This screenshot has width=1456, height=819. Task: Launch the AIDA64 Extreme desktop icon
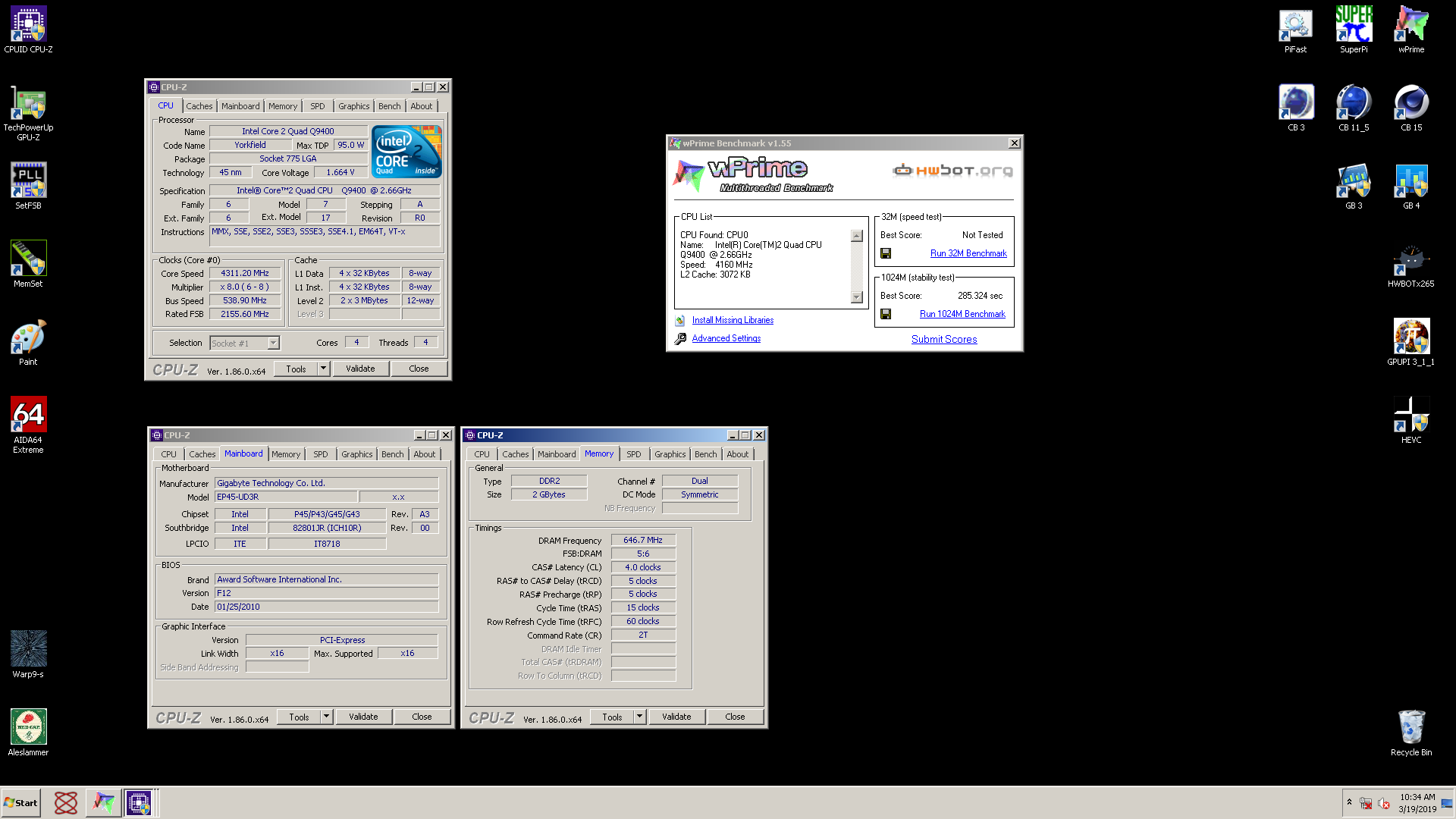[28, 425]
